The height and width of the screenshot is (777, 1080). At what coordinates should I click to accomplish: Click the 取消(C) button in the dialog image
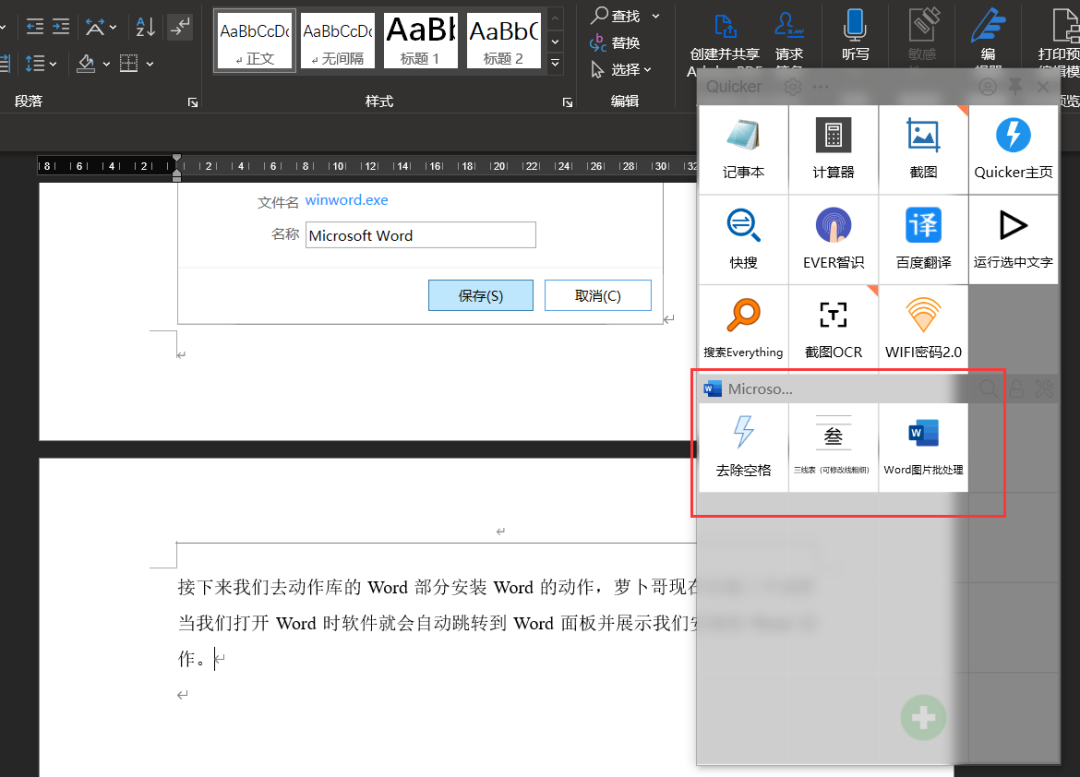tap(598, 296)
